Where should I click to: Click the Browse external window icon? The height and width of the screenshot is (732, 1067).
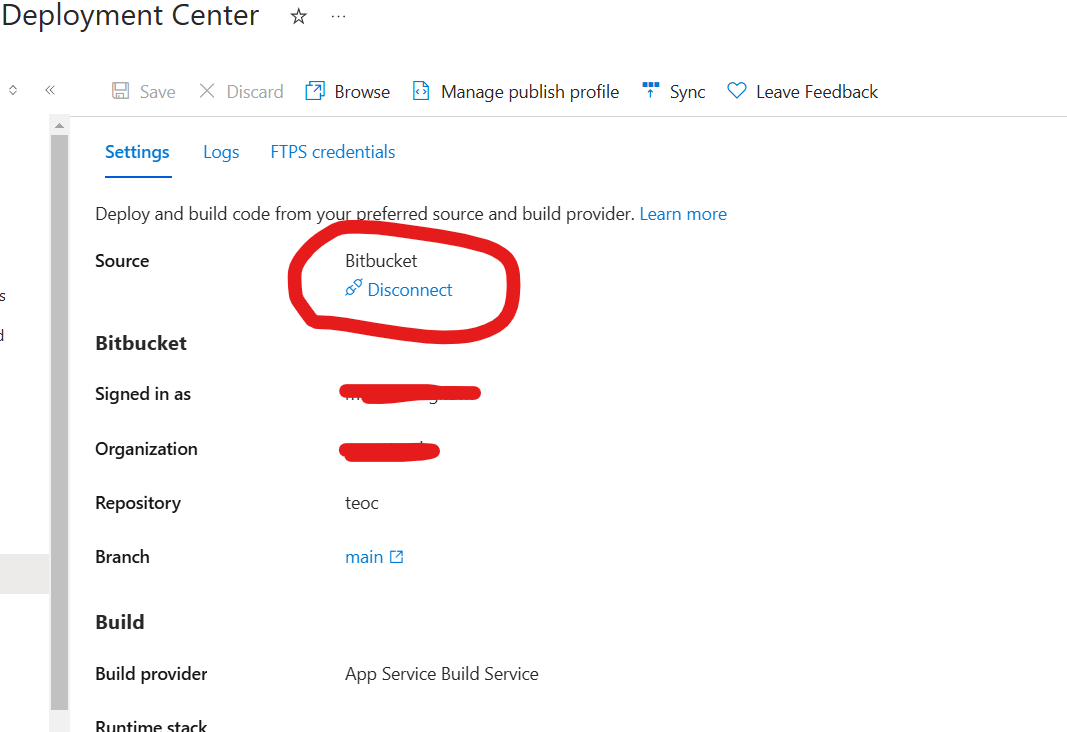(x=315, y=90)
